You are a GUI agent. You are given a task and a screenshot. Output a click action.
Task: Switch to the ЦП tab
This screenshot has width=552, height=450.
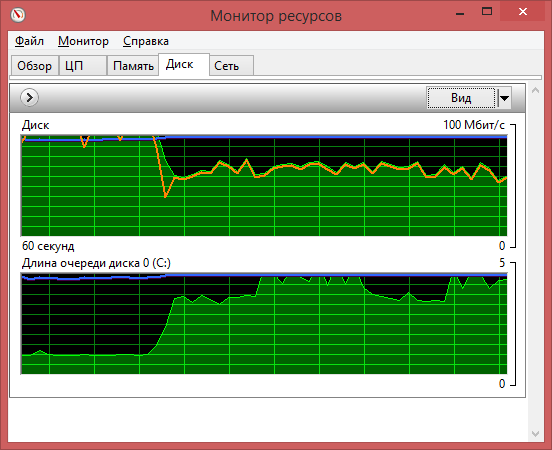point(83,66)
